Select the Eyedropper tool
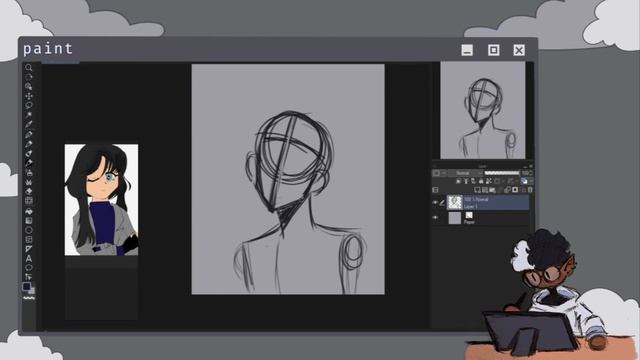Screen dimensions: 640x360 29,124
